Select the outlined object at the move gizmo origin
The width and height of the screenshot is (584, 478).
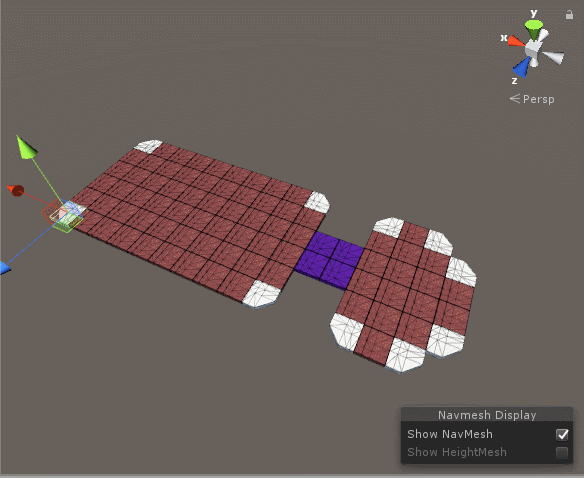click(63, 215)
